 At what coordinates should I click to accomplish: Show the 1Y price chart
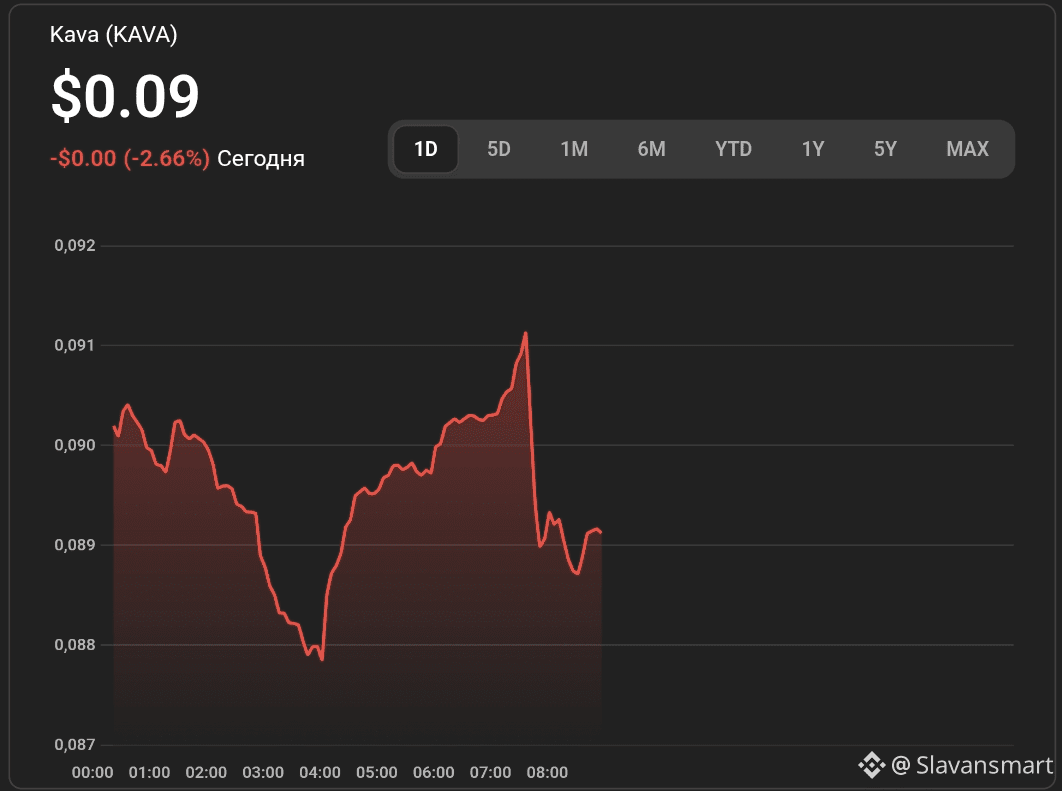[813, 149]
